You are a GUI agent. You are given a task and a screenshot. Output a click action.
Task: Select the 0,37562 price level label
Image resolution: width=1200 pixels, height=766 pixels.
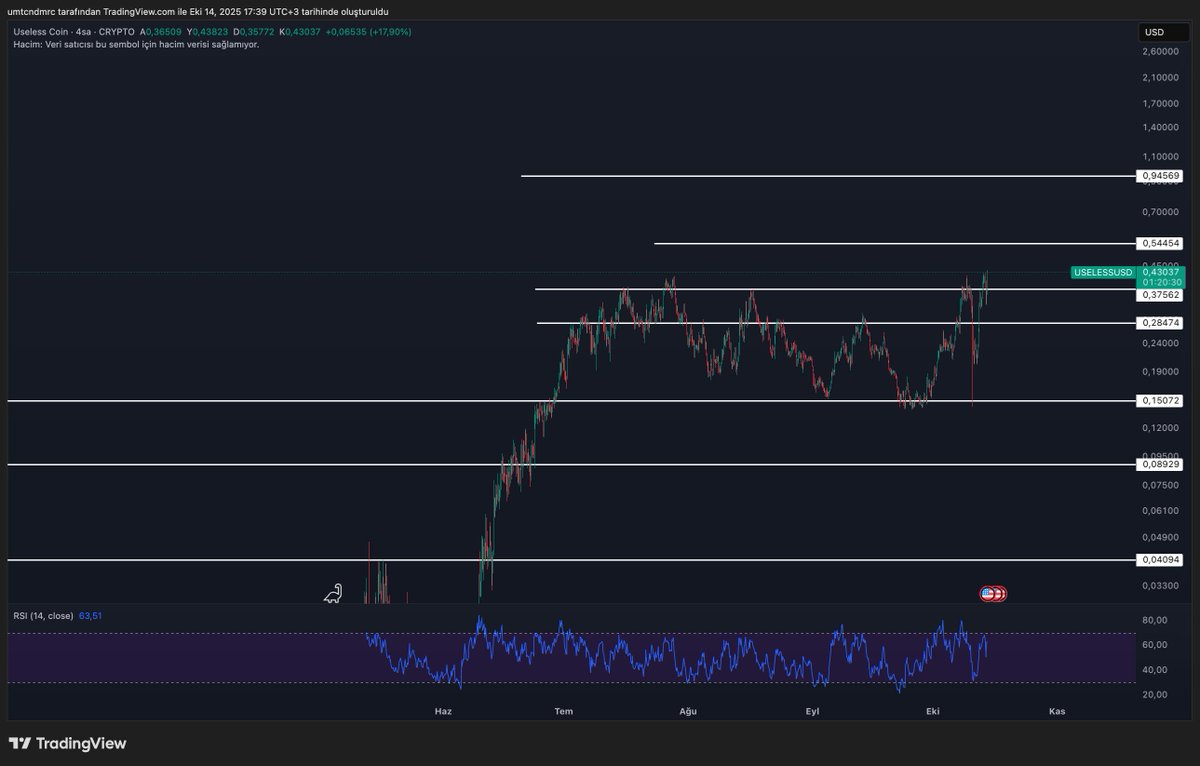coord(1160,295)
